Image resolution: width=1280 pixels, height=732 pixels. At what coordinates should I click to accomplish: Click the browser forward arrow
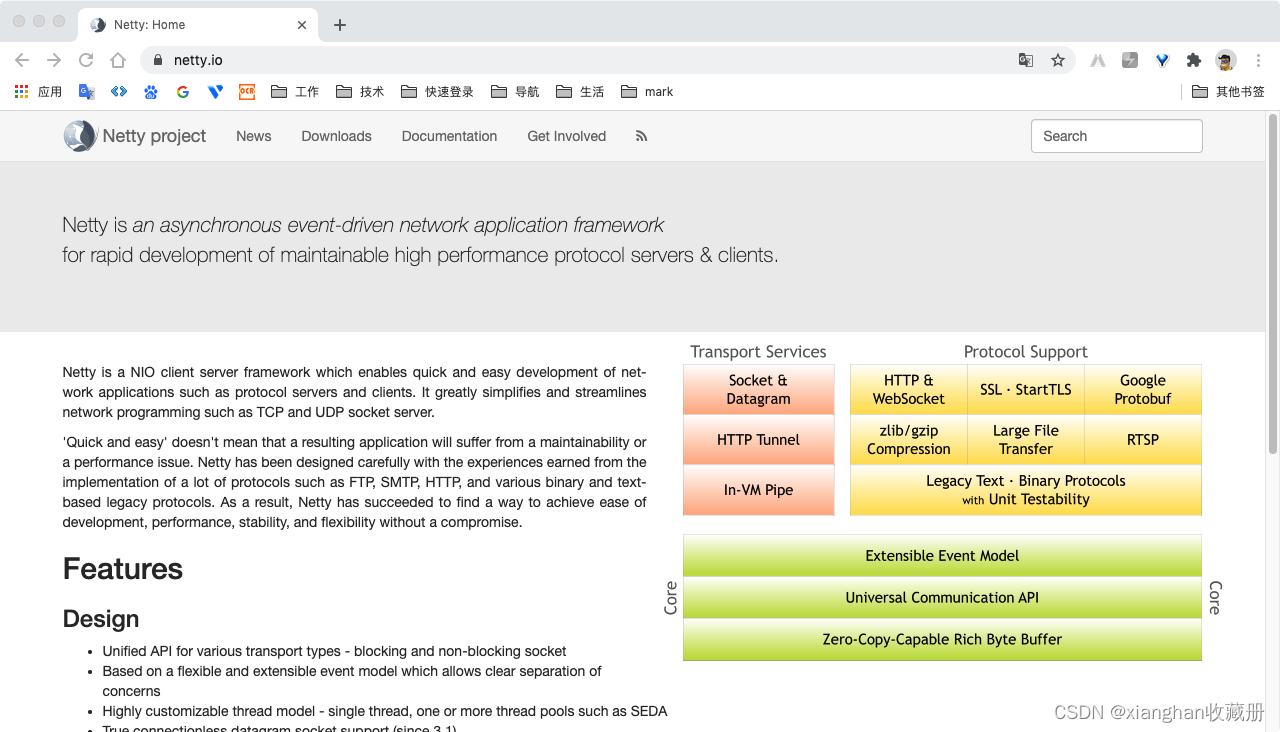click(54, 60)
